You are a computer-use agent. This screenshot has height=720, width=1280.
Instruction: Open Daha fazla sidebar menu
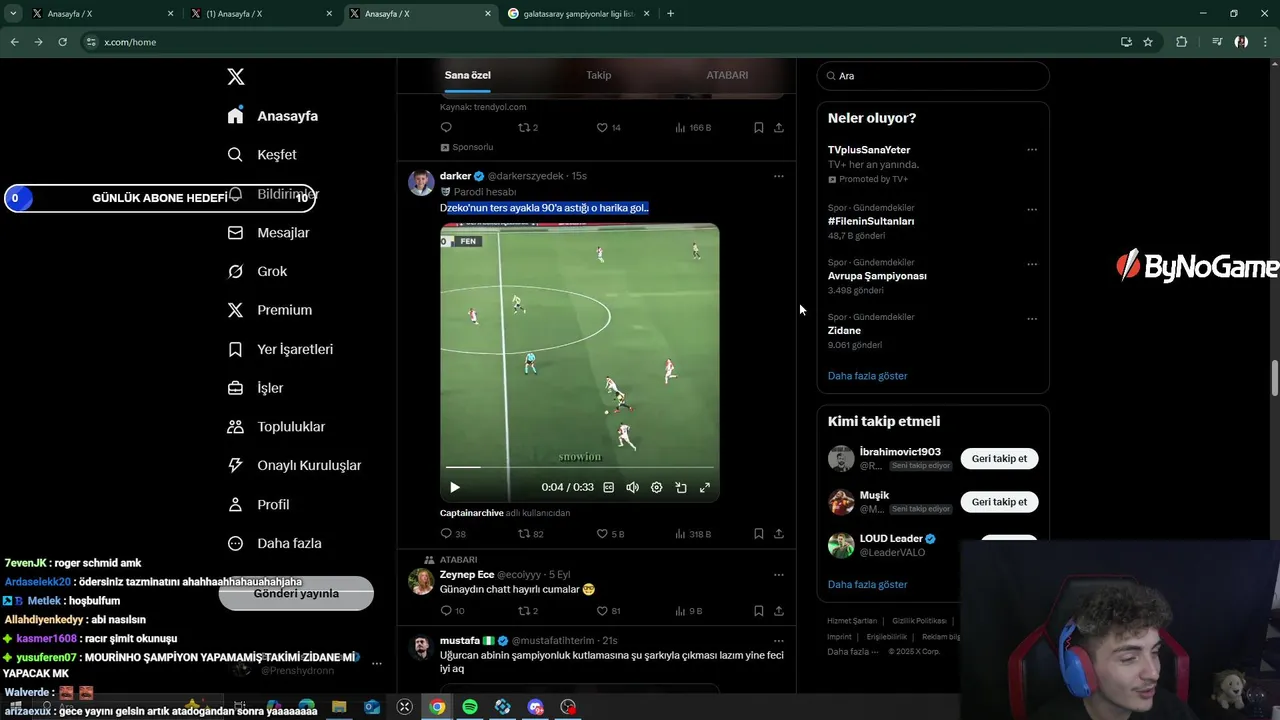(274, 544)
